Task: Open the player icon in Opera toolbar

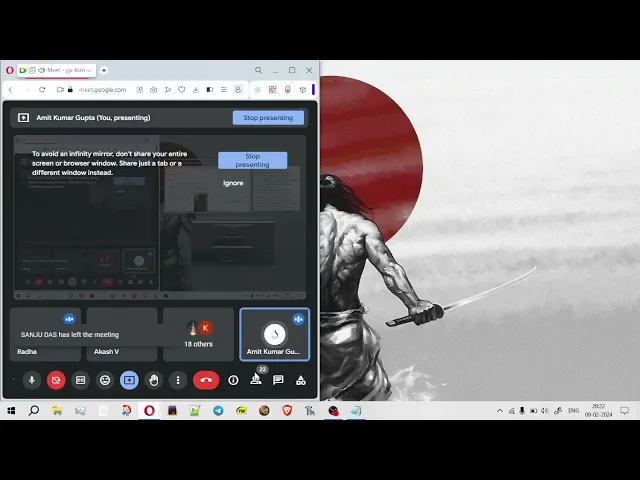Action: (x=168, y=89)
